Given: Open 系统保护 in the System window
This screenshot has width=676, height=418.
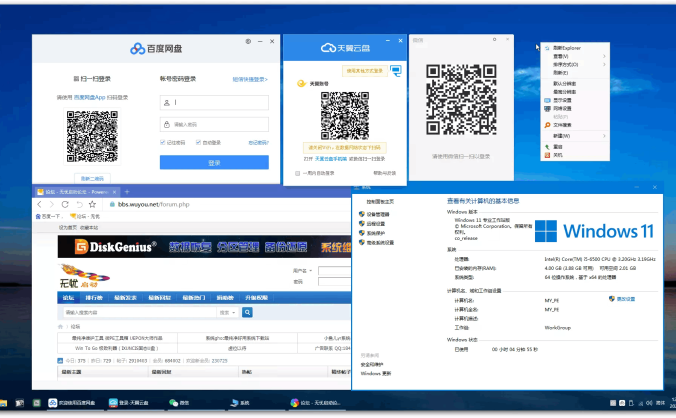Looking at the screenshot, I should (x=376, y=233).
